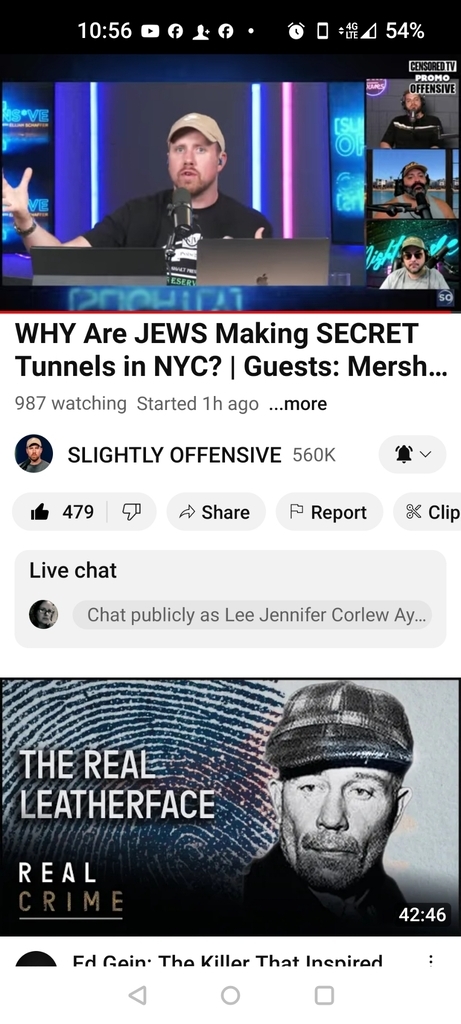Open SLIGHTLY OFFENSIVE channel name

pos(174,455)
